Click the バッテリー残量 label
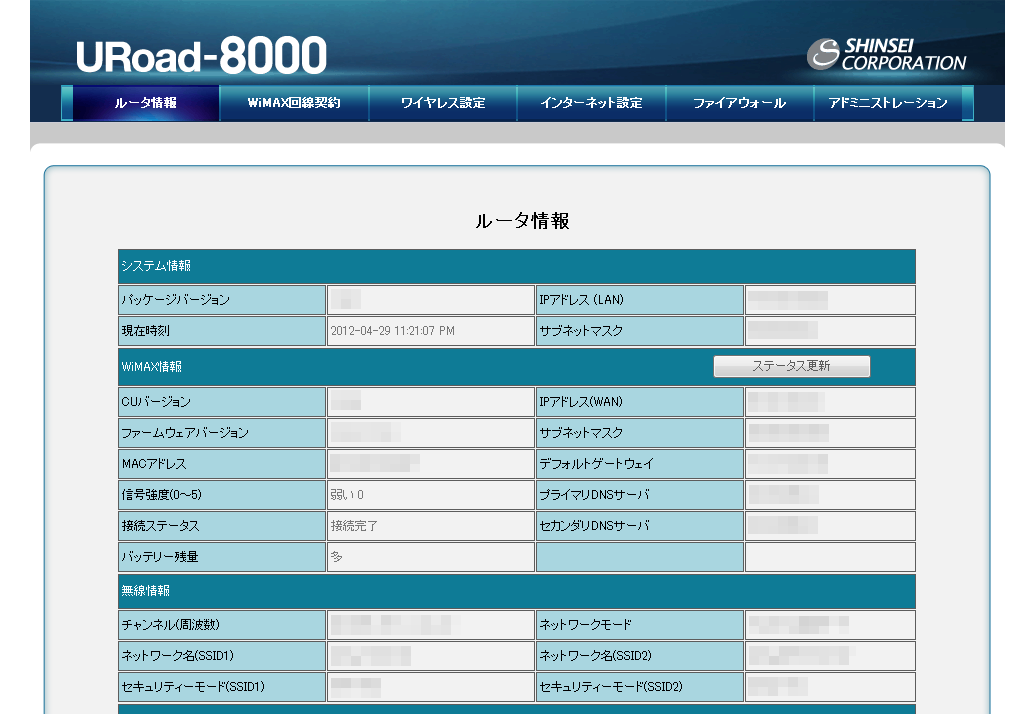1018x714 pixels. tap(160, 557)
